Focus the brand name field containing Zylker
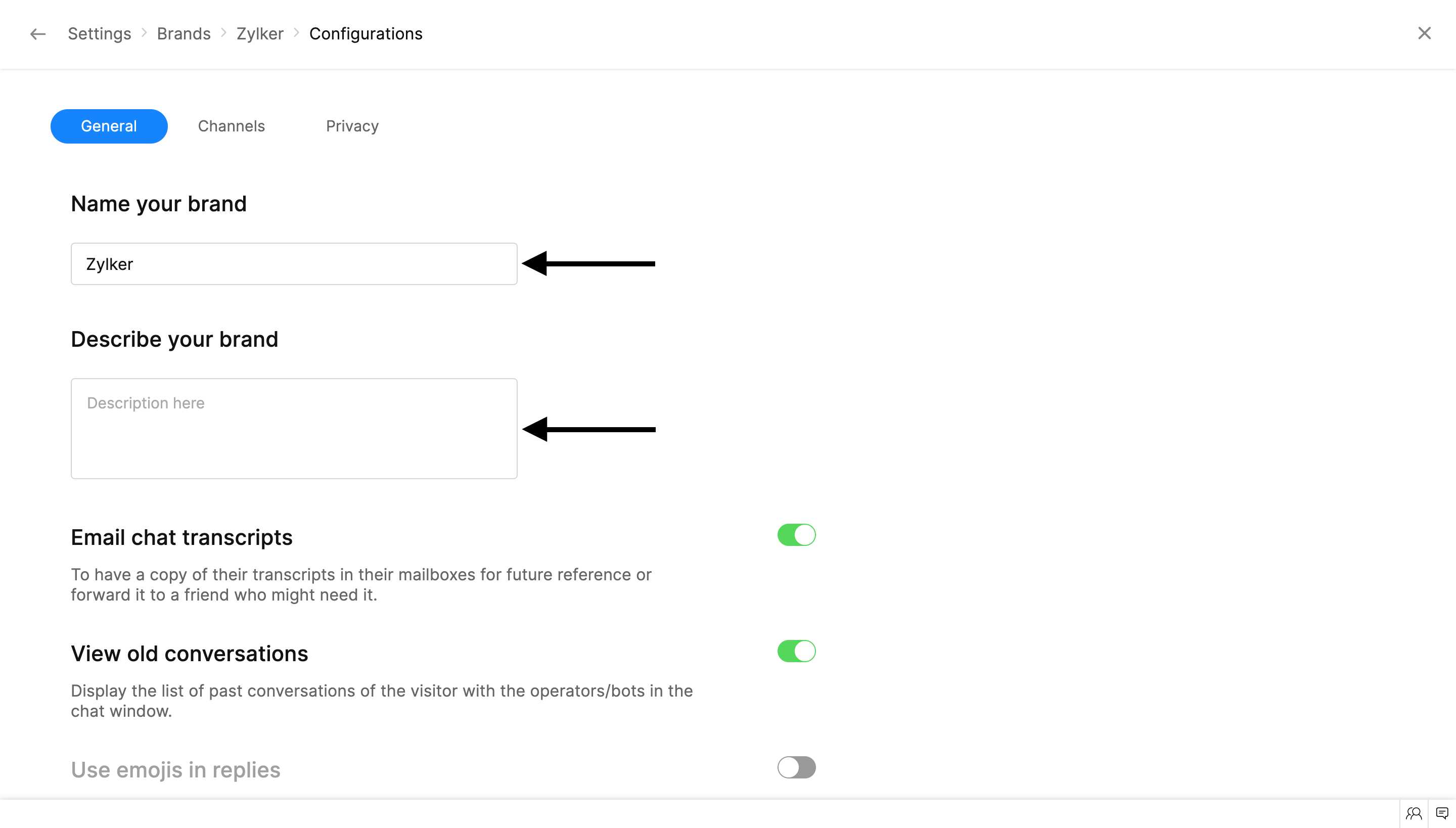1456x828 pixels. (293, 264)
